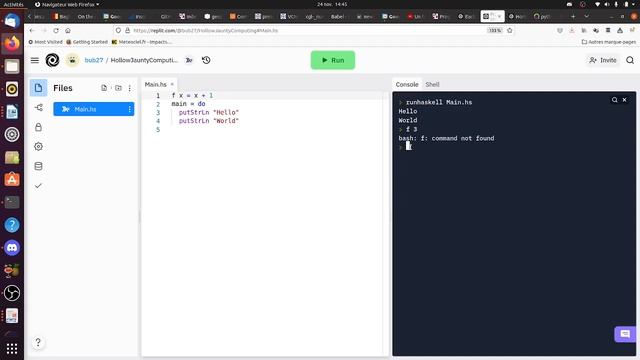Open the bub27 user avatar
Viewport: 640px width, 360px height.
click(72, 60)
